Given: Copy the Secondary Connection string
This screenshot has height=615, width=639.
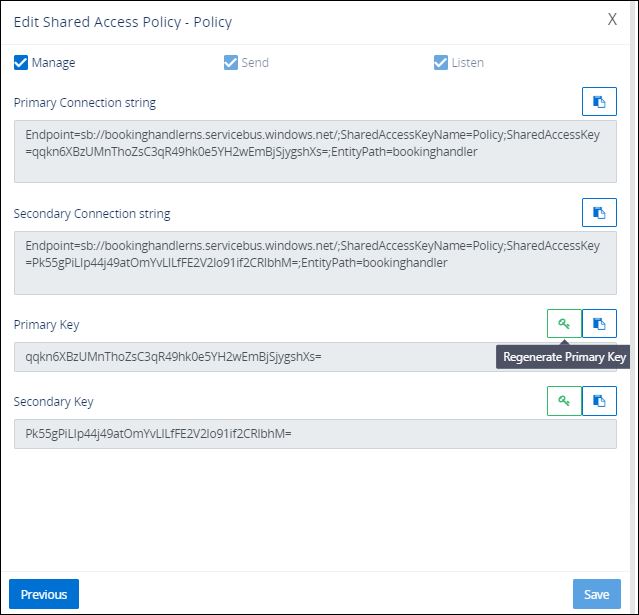Looking at the screenshot, I should (x=599, y=213).
